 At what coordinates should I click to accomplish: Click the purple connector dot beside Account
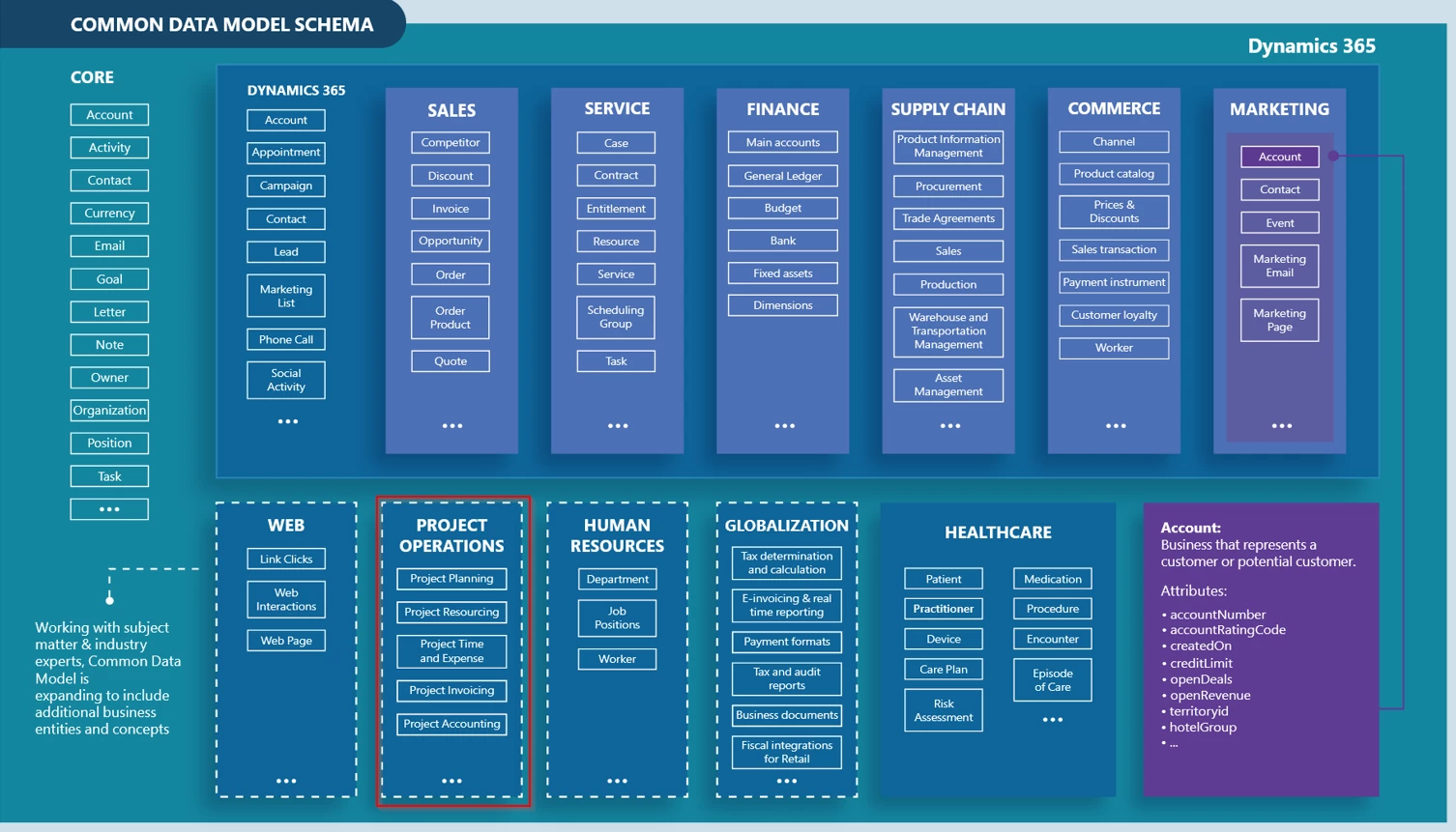[1333, 156]
